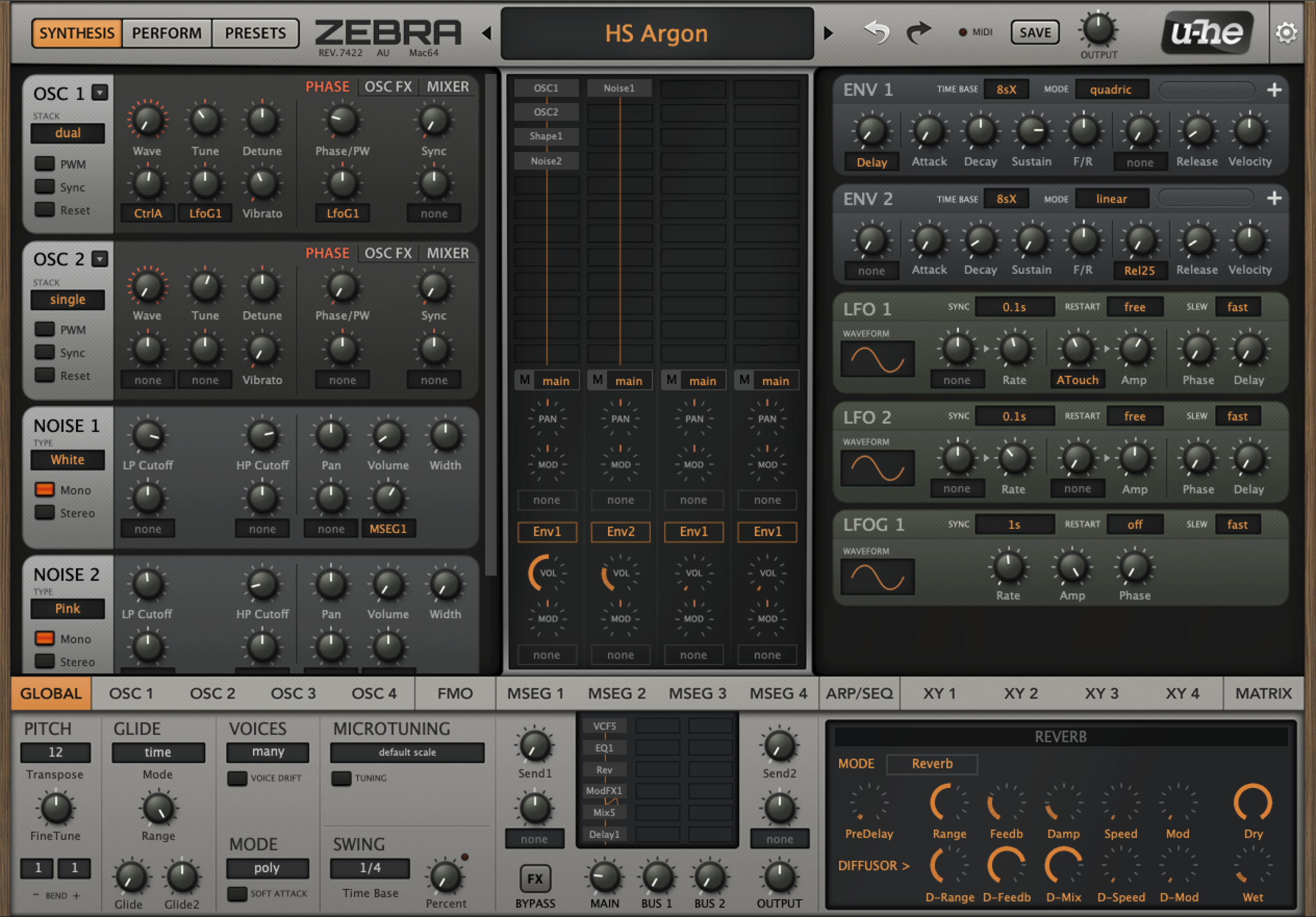Image resolution: width=1316 pixels, height=917 pixels.
Task: Toggle Stereo mode on Noise 1
Action: point(45,512)
